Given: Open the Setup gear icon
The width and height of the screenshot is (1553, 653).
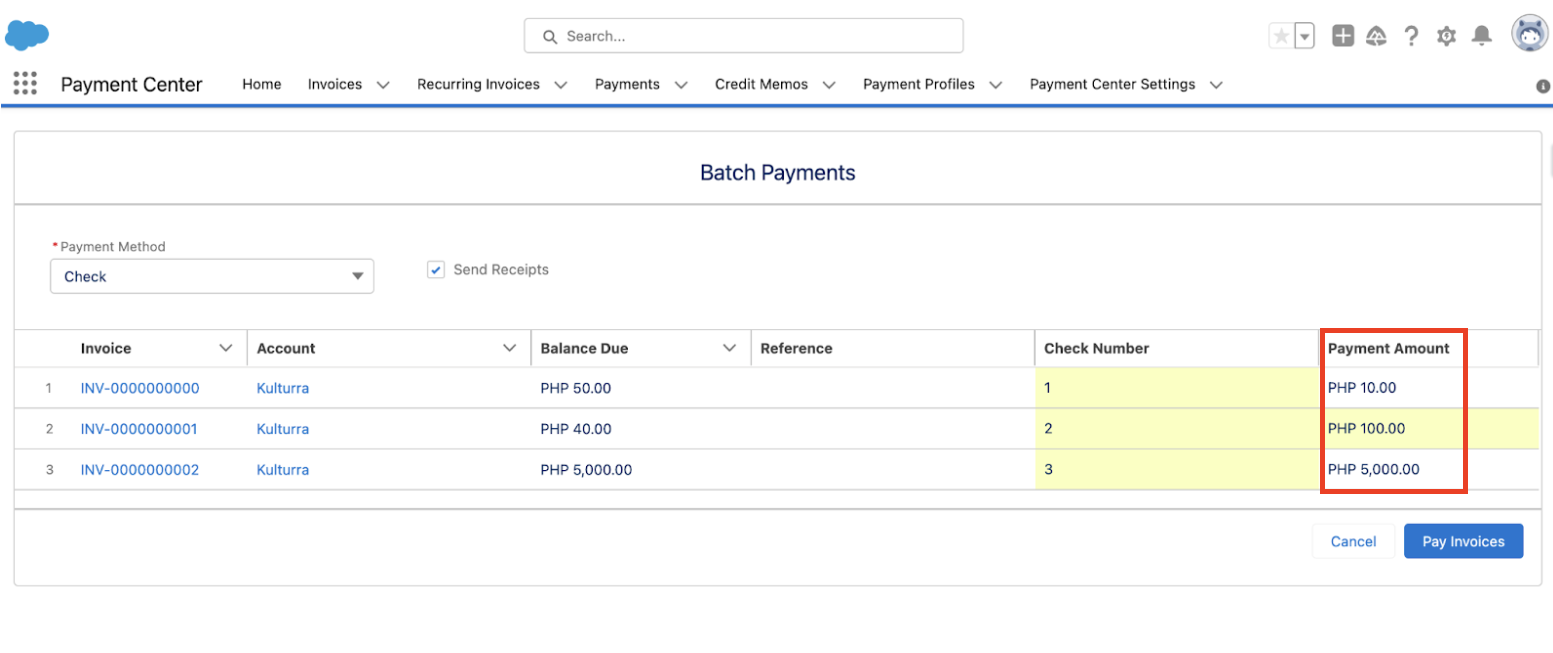Looking at the screenshot, I should (x=1446, y=36).
